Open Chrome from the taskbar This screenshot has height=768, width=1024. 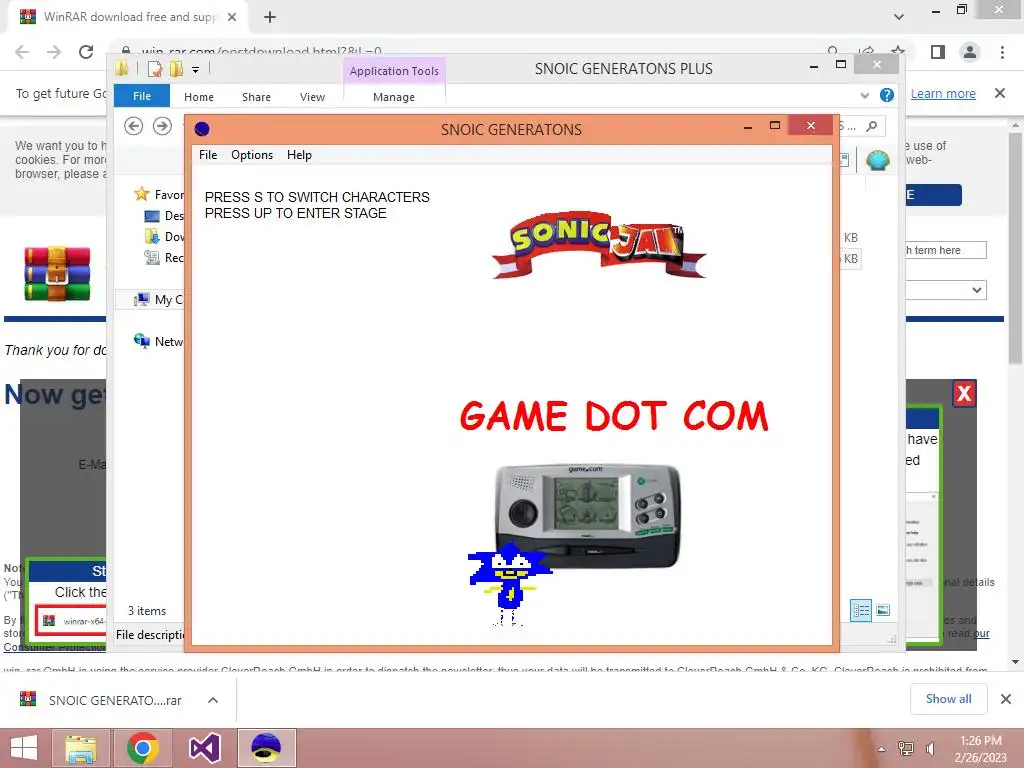(x=143, y=748)
